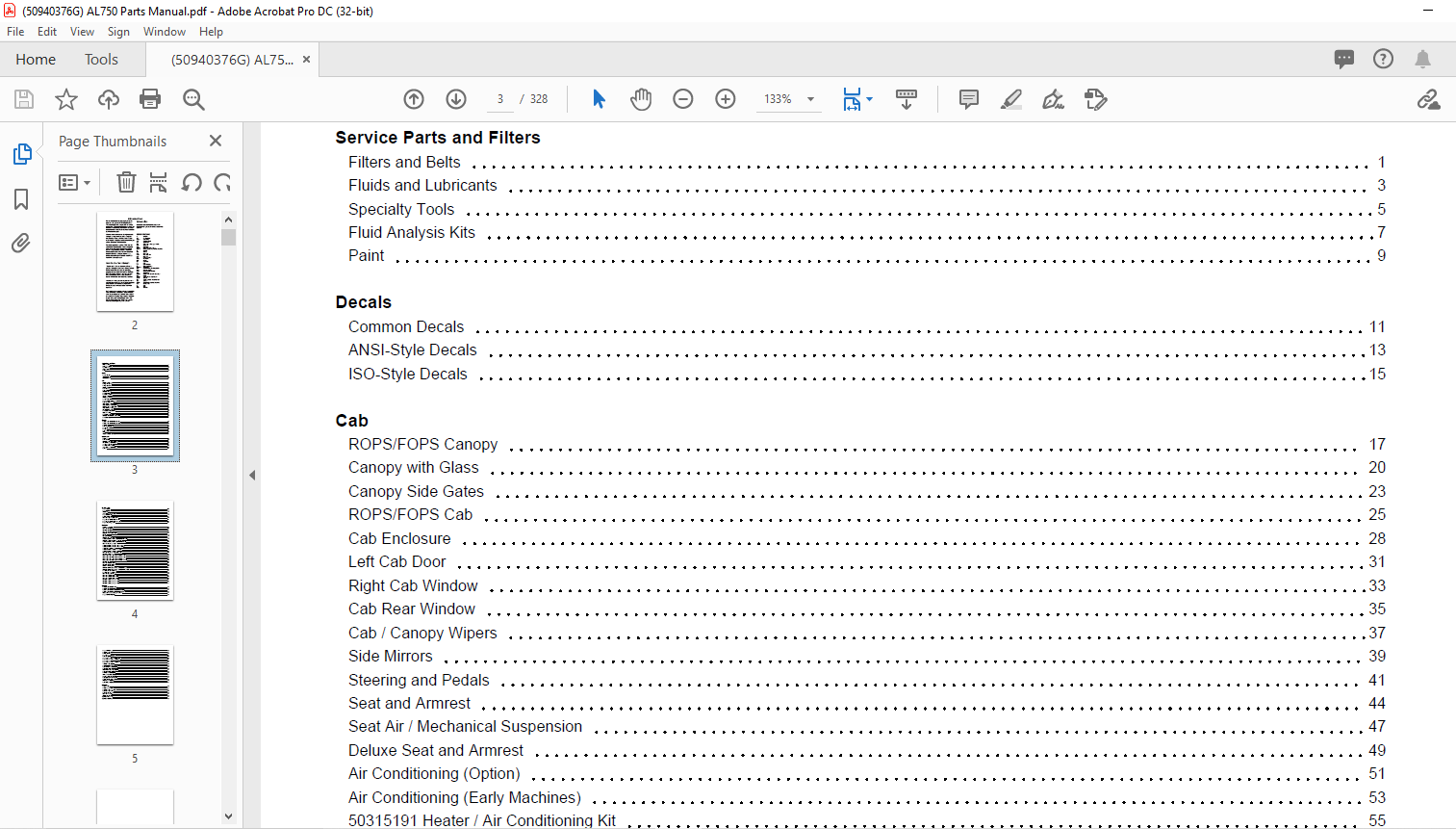Switch to the Home tab

(36, 60)
